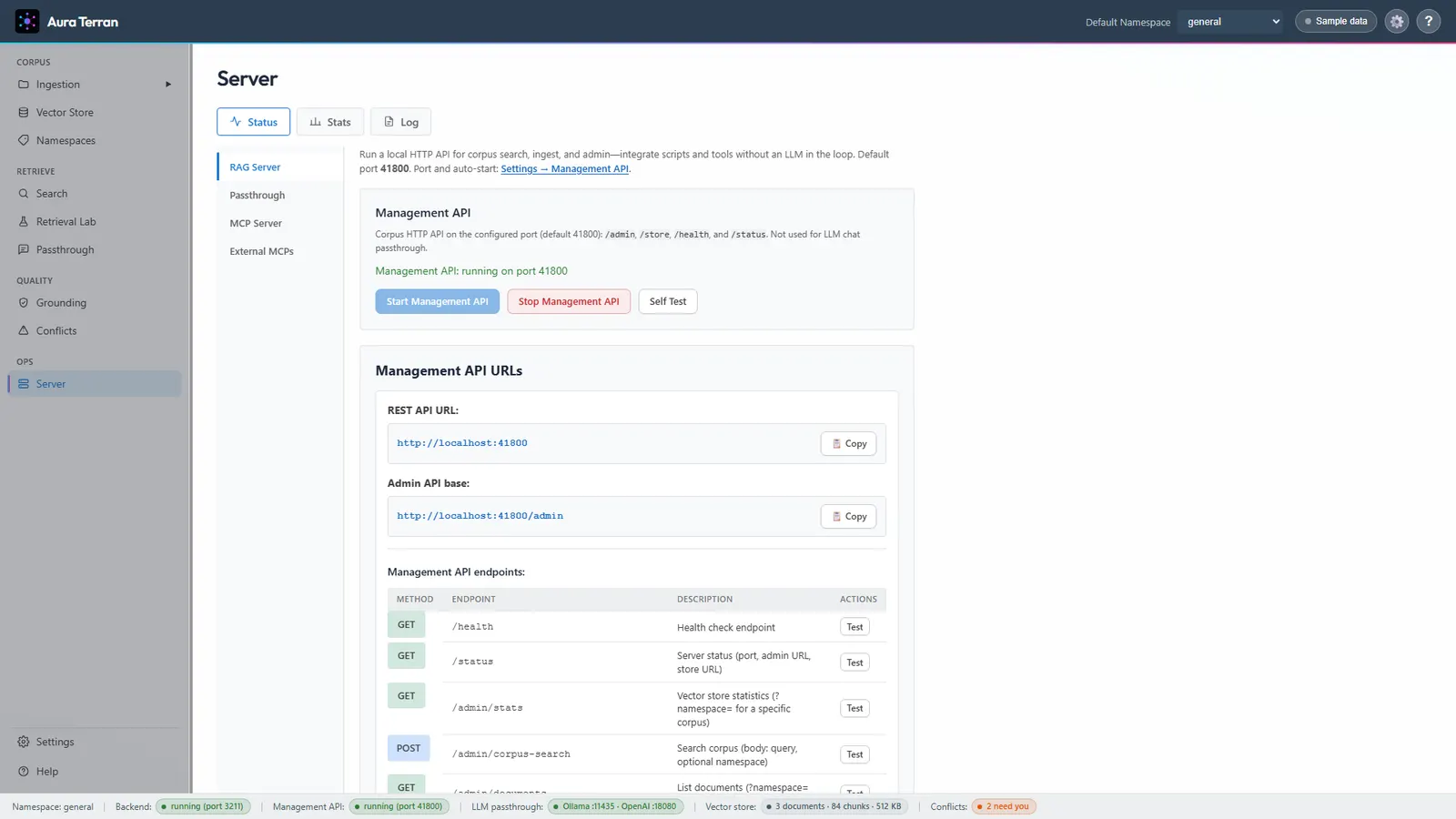Click Start Management API button

[437, 301]
